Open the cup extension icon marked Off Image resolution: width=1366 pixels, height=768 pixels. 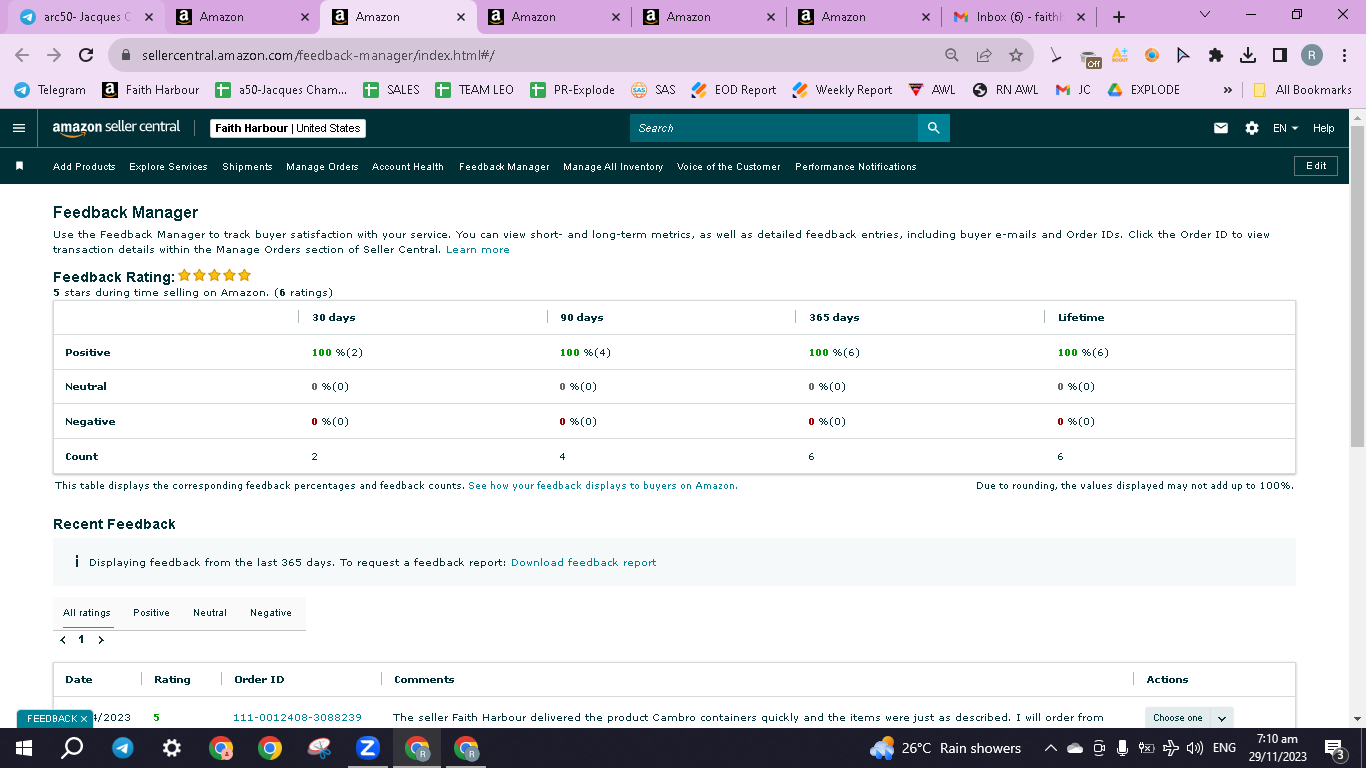(1089, 56)
